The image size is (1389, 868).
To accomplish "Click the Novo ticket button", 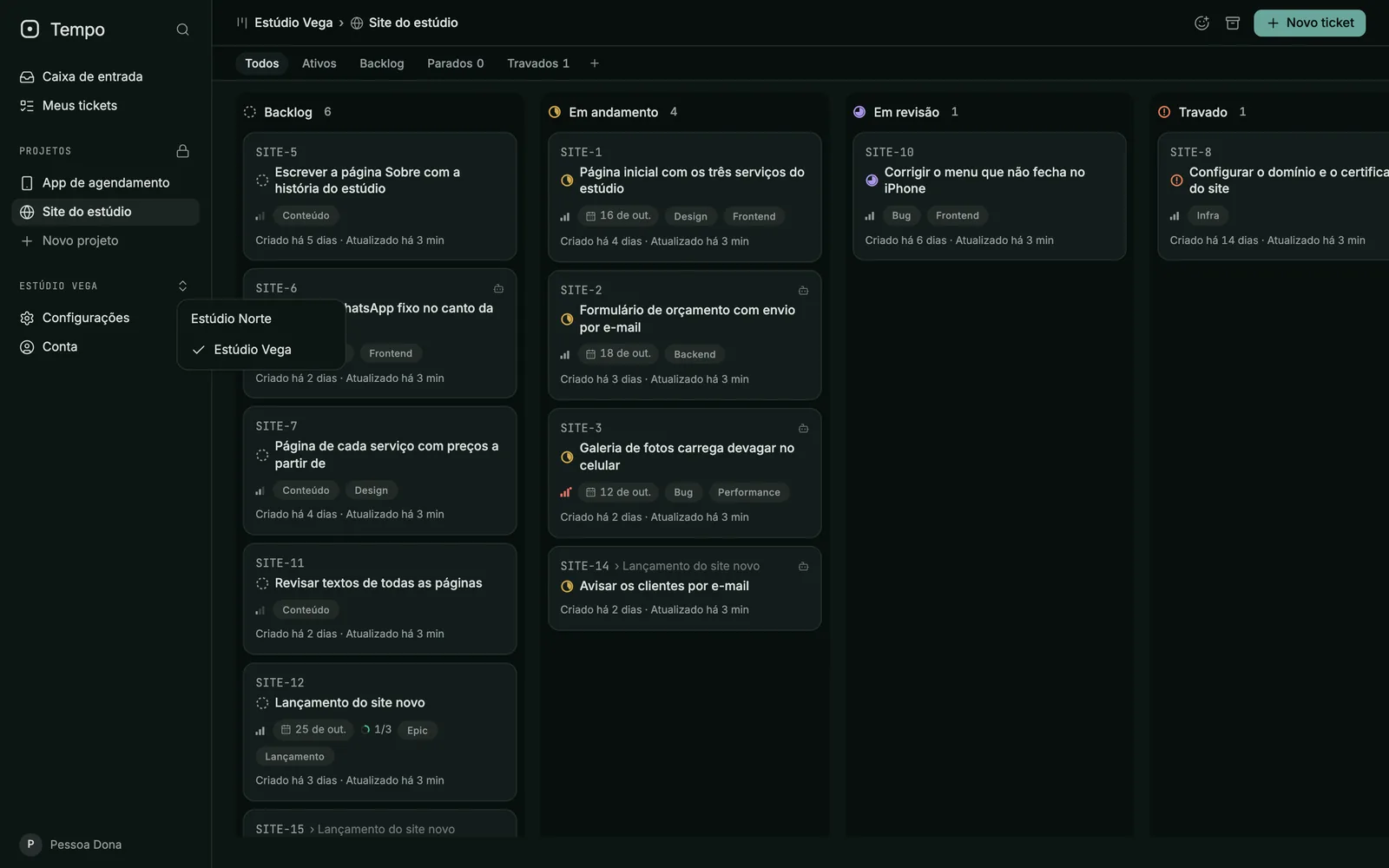I will [1309, 23].
